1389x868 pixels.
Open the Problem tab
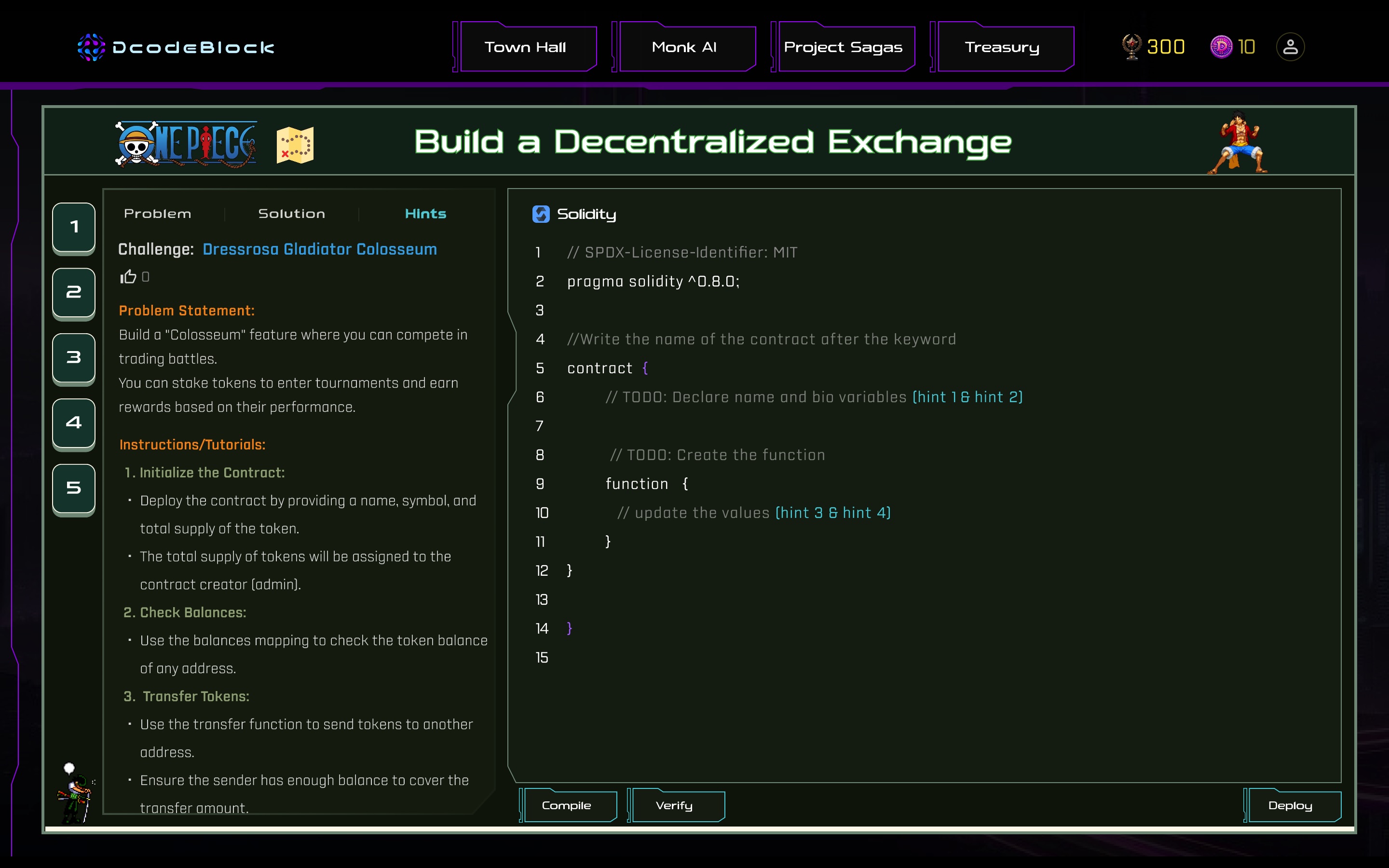[157, 214]
